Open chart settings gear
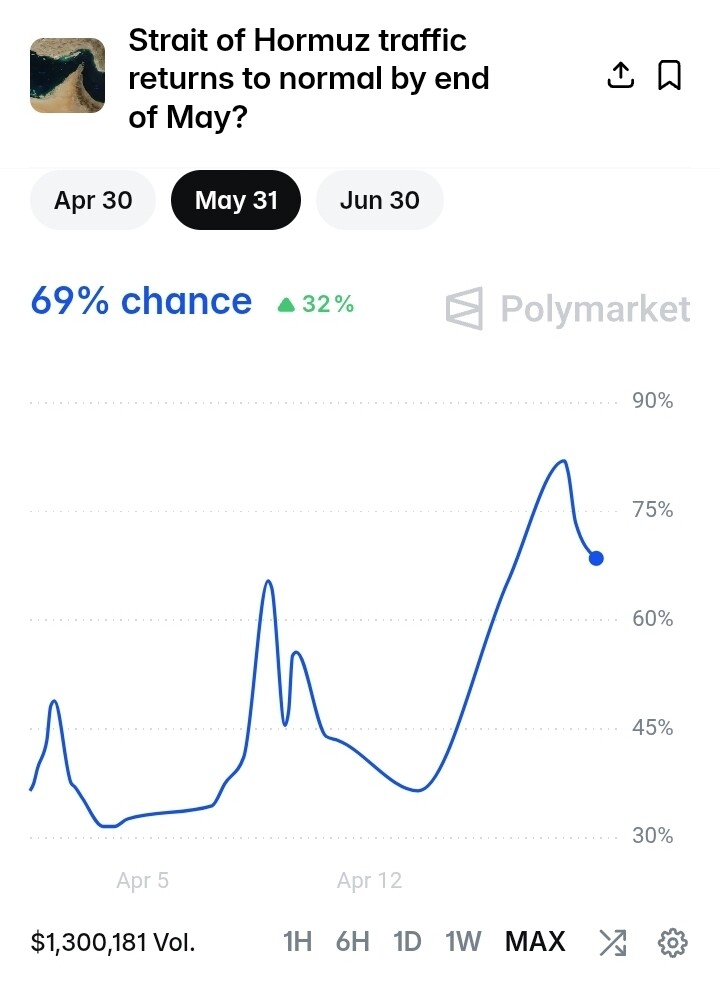The height and width of the screenshot is (988, 720). pos(673,942)
